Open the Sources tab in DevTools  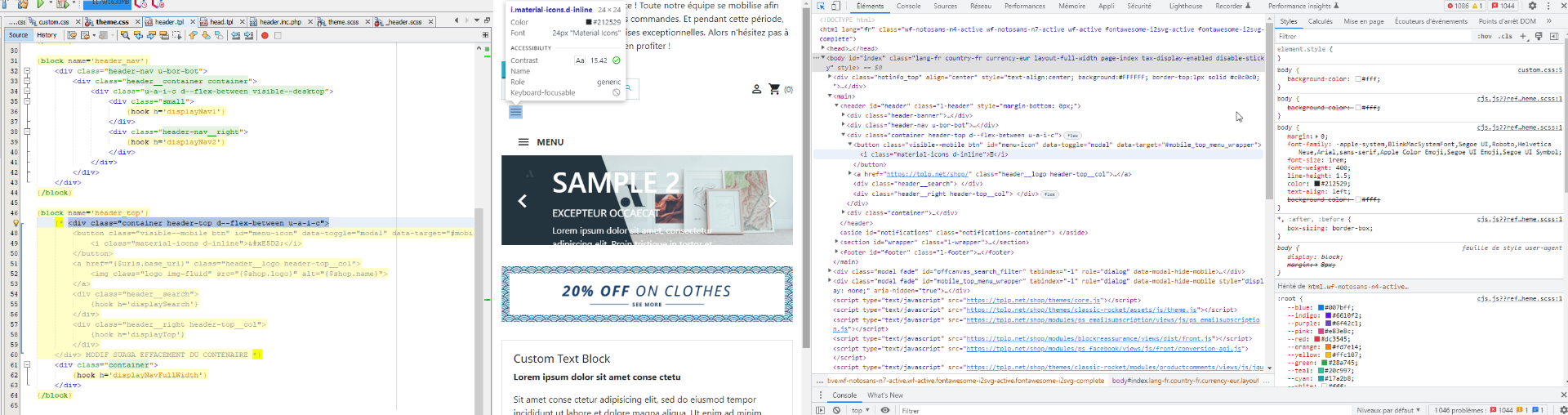pos(946,6)
